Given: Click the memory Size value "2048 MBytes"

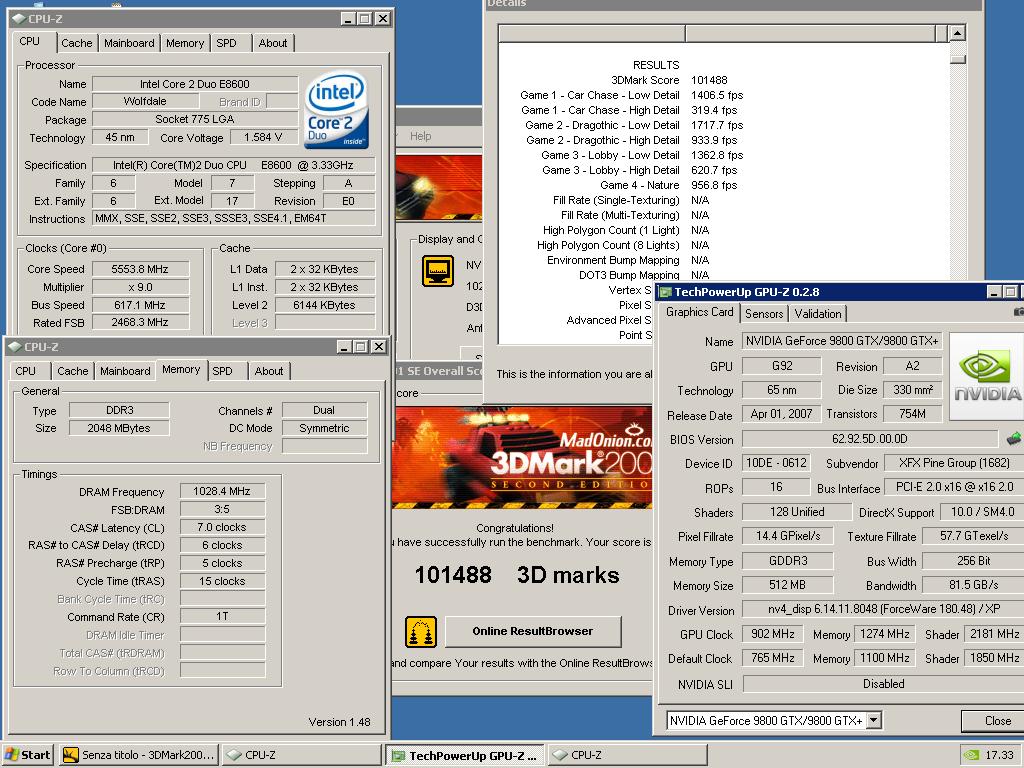Looking at the screenshot, I should (x=120, y=428).
